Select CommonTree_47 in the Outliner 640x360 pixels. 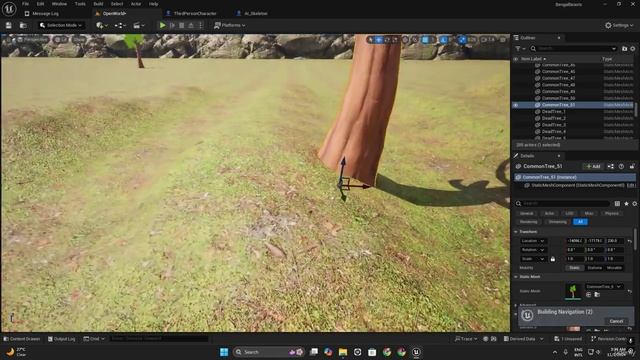coord(558,78)
